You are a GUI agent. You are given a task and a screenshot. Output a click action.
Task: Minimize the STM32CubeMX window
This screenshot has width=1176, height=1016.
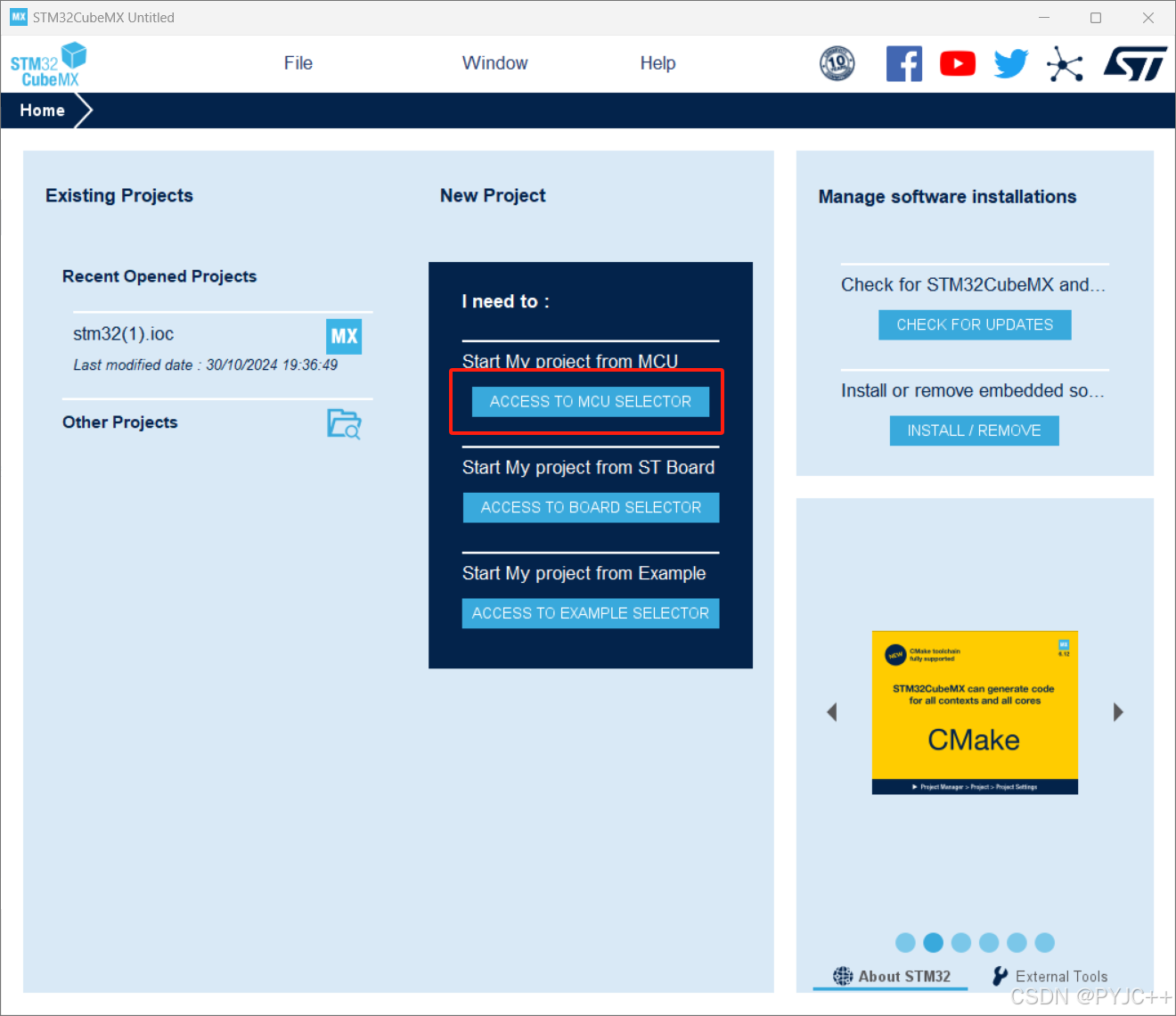[1044, 17]
